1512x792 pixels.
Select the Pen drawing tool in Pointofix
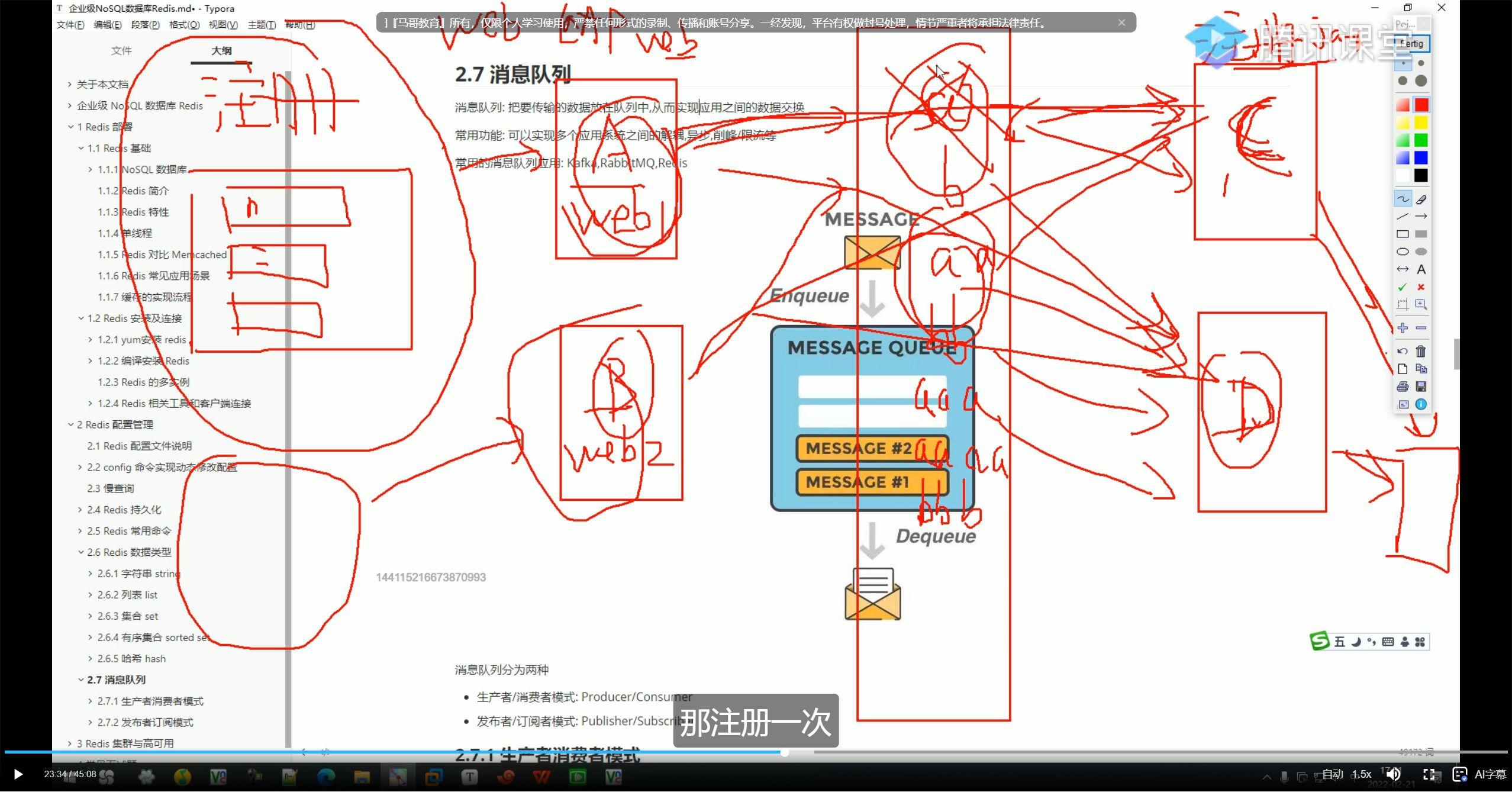pyautogui.click(x=1403, y=199)
